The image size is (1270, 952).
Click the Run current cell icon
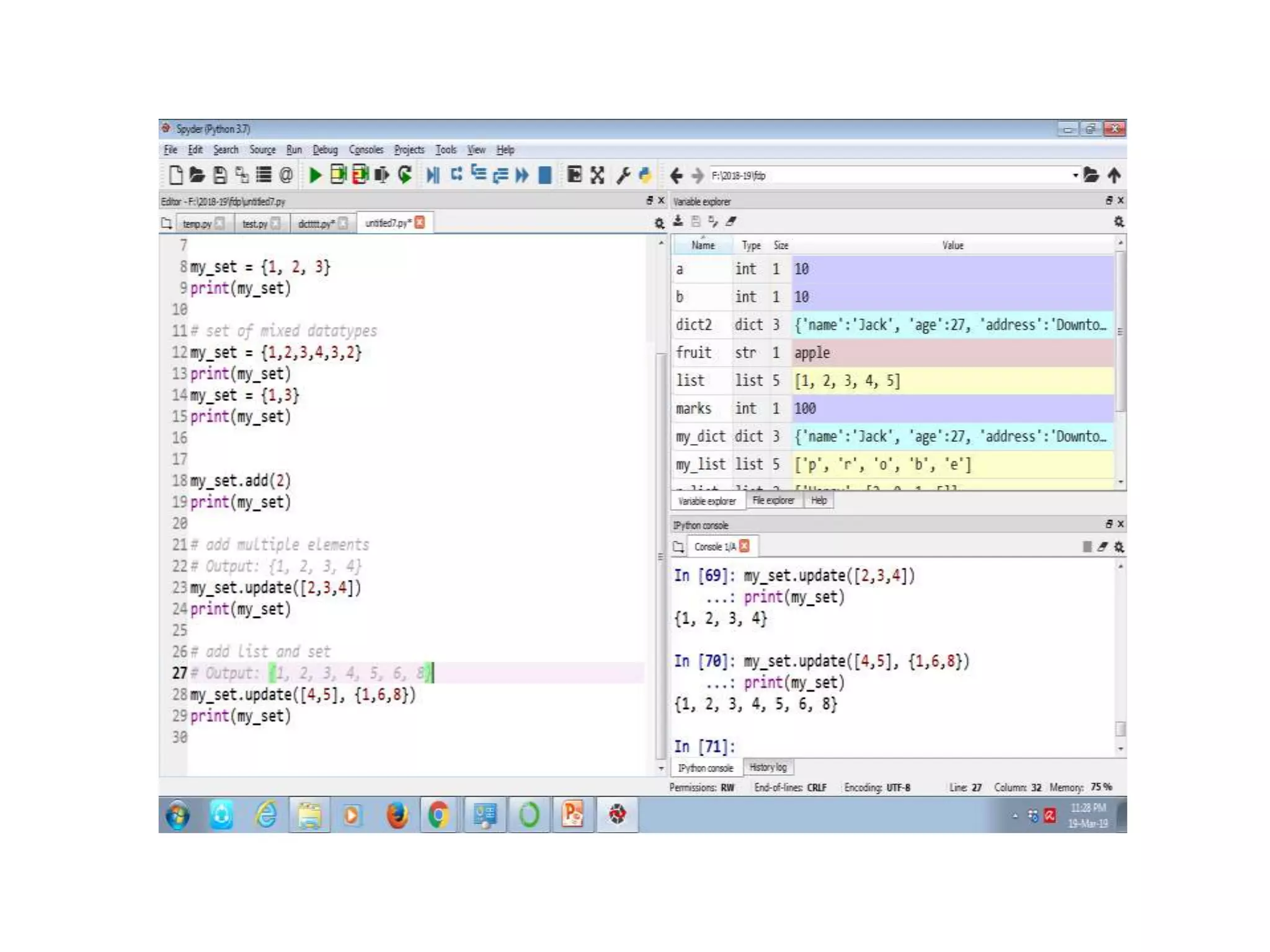coord(338,175)
